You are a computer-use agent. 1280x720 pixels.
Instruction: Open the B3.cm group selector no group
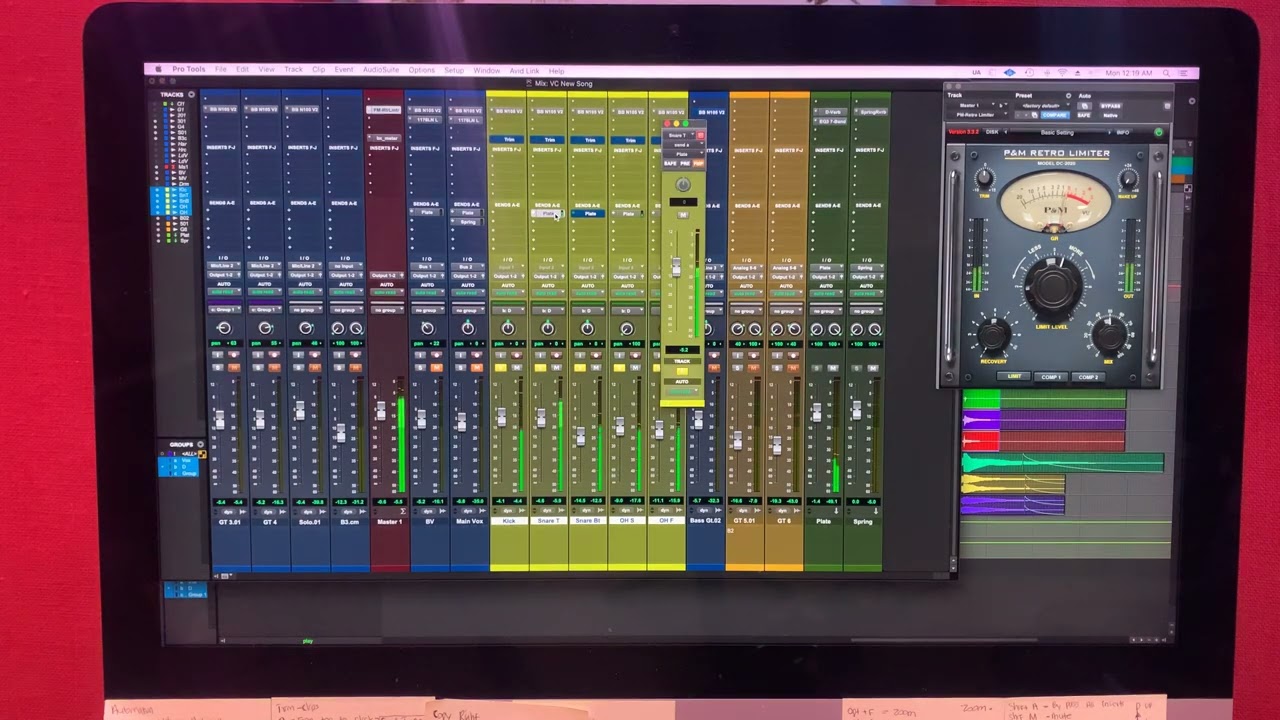click(x=346, y=310)
